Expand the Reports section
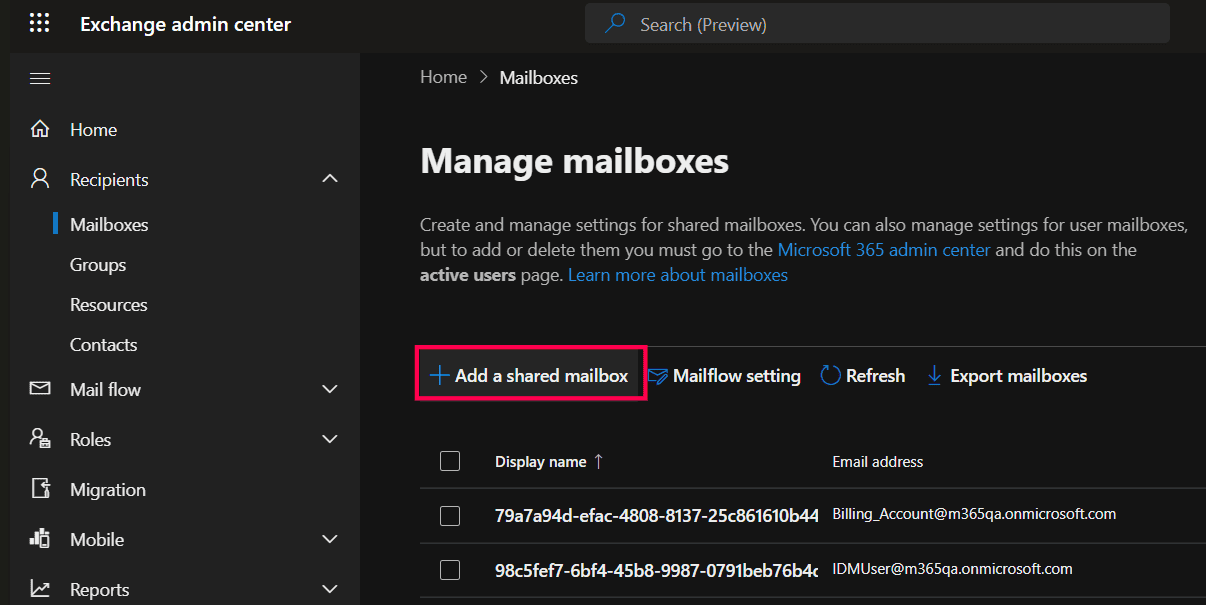 pyautogui.click(x=330, y=589)
